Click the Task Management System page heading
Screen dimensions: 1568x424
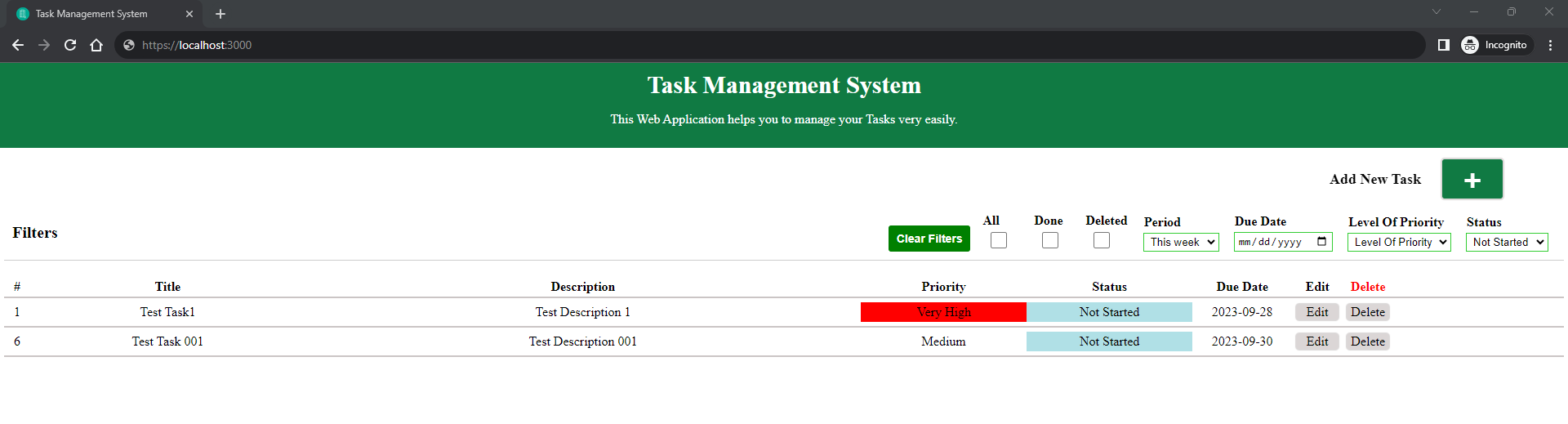click(784, 85)
